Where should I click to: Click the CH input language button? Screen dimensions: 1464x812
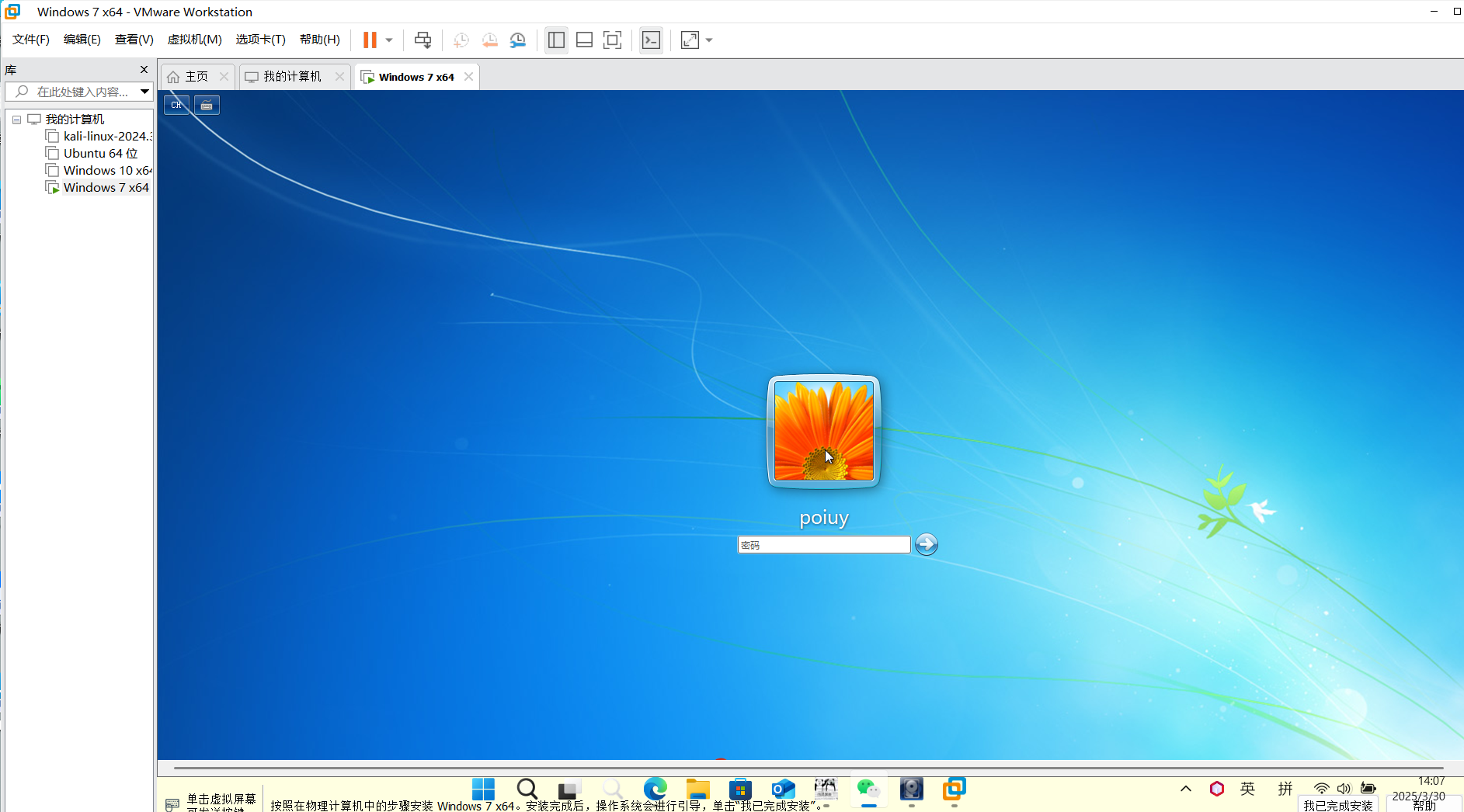pos(177,105)
